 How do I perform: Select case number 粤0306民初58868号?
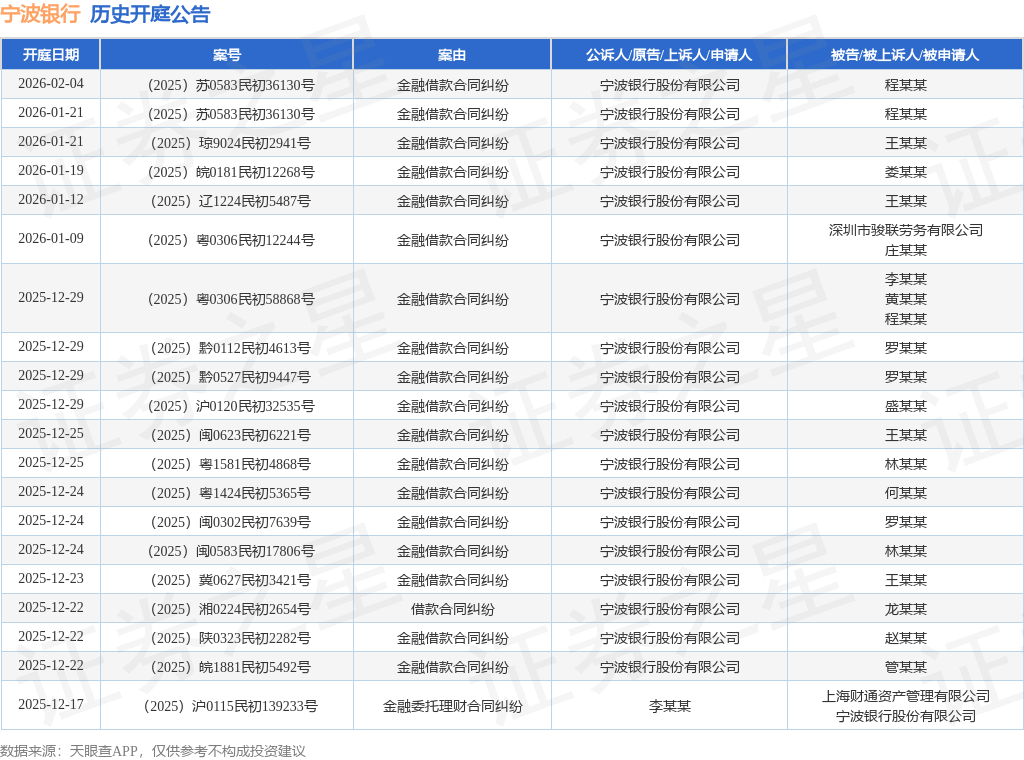231,299
